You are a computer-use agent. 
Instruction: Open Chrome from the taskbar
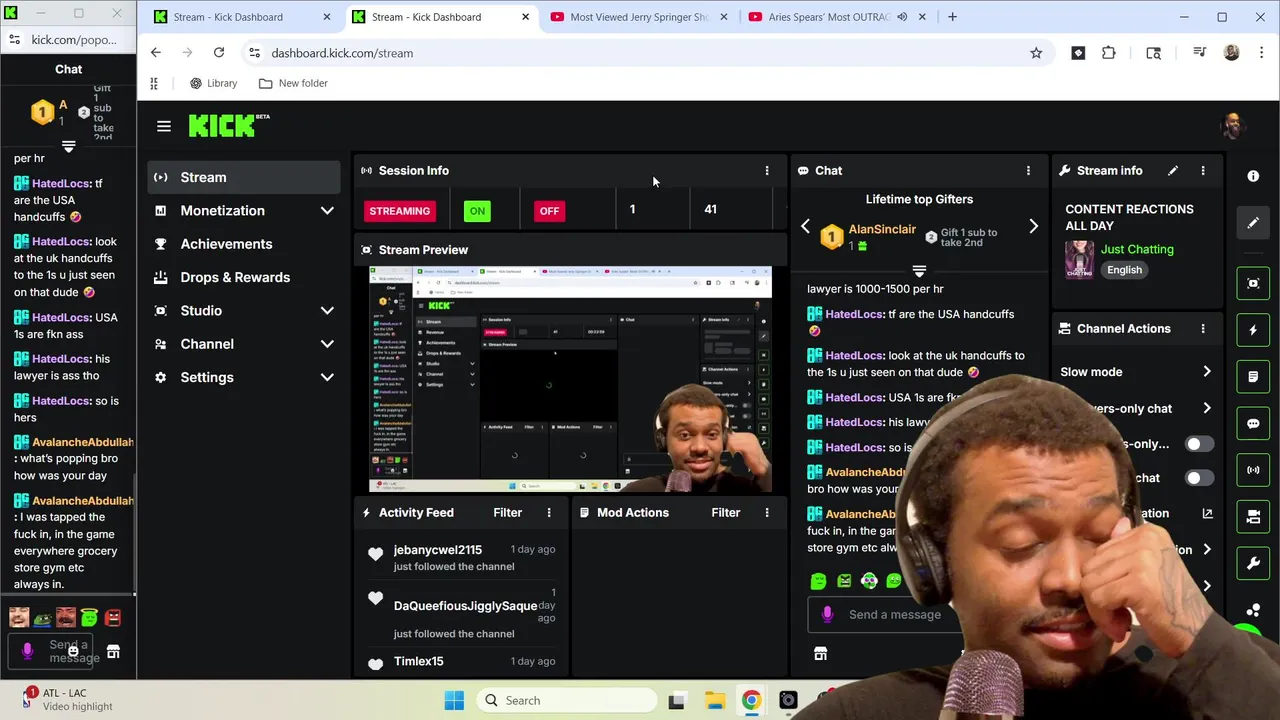(x=751, y=701)
